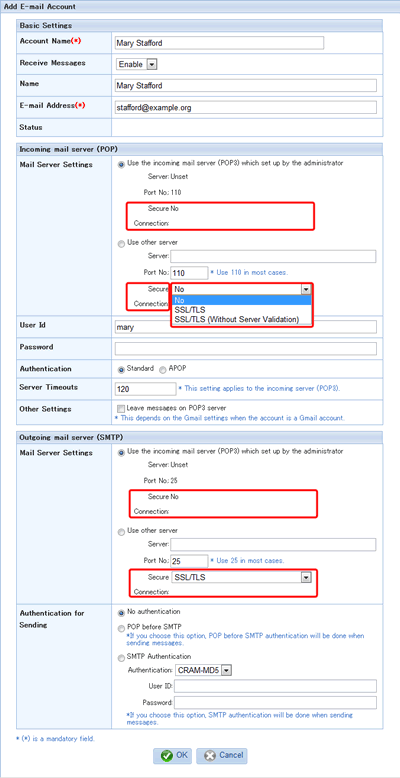
Task: Click the User Id field containing mary
Action: click(245, 327)
